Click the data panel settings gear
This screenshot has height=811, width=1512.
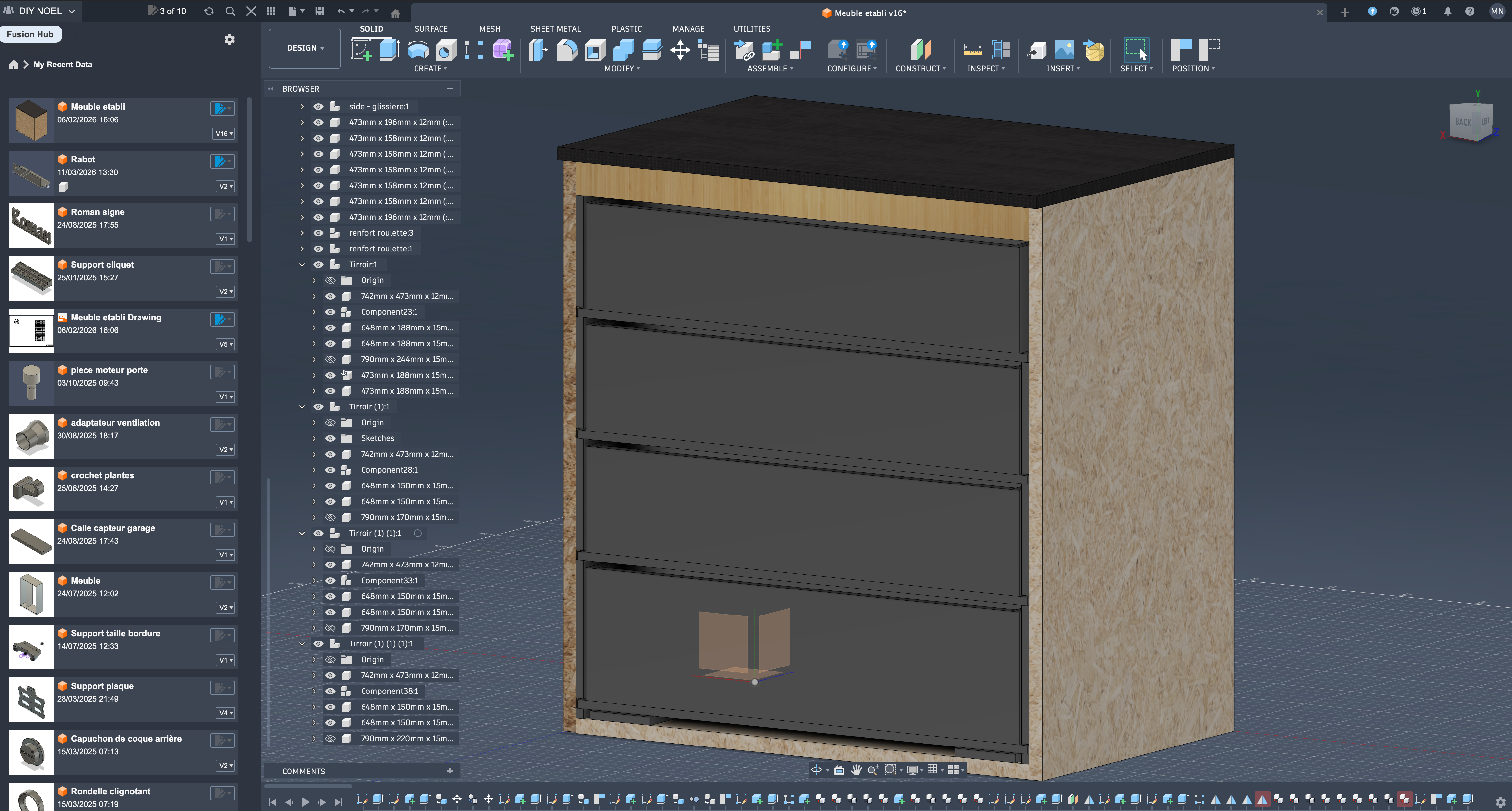(x=230, y=39)
